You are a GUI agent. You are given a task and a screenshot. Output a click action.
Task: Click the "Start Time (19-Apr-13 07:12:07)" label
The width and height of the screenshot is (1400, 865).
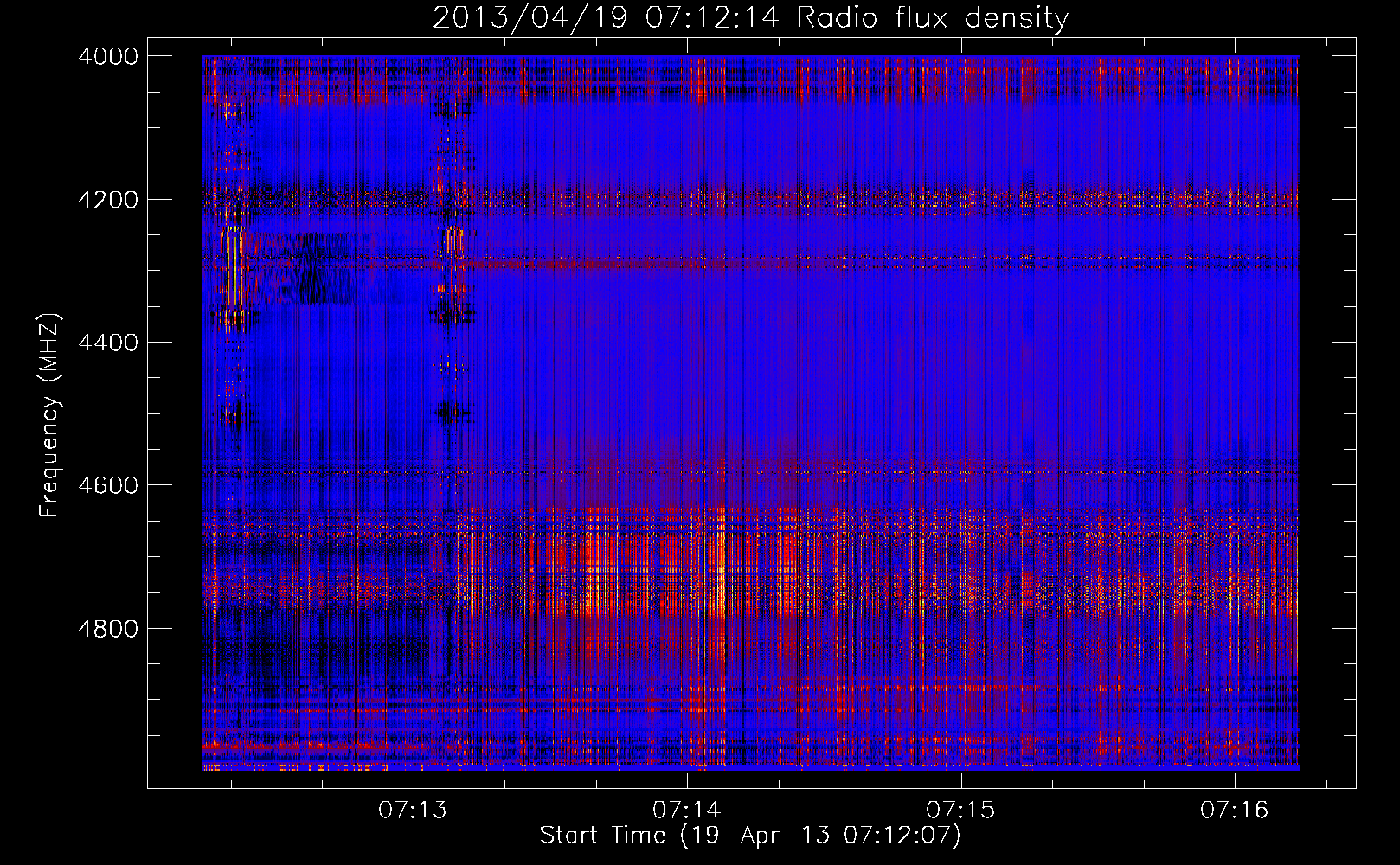[750, 836]
